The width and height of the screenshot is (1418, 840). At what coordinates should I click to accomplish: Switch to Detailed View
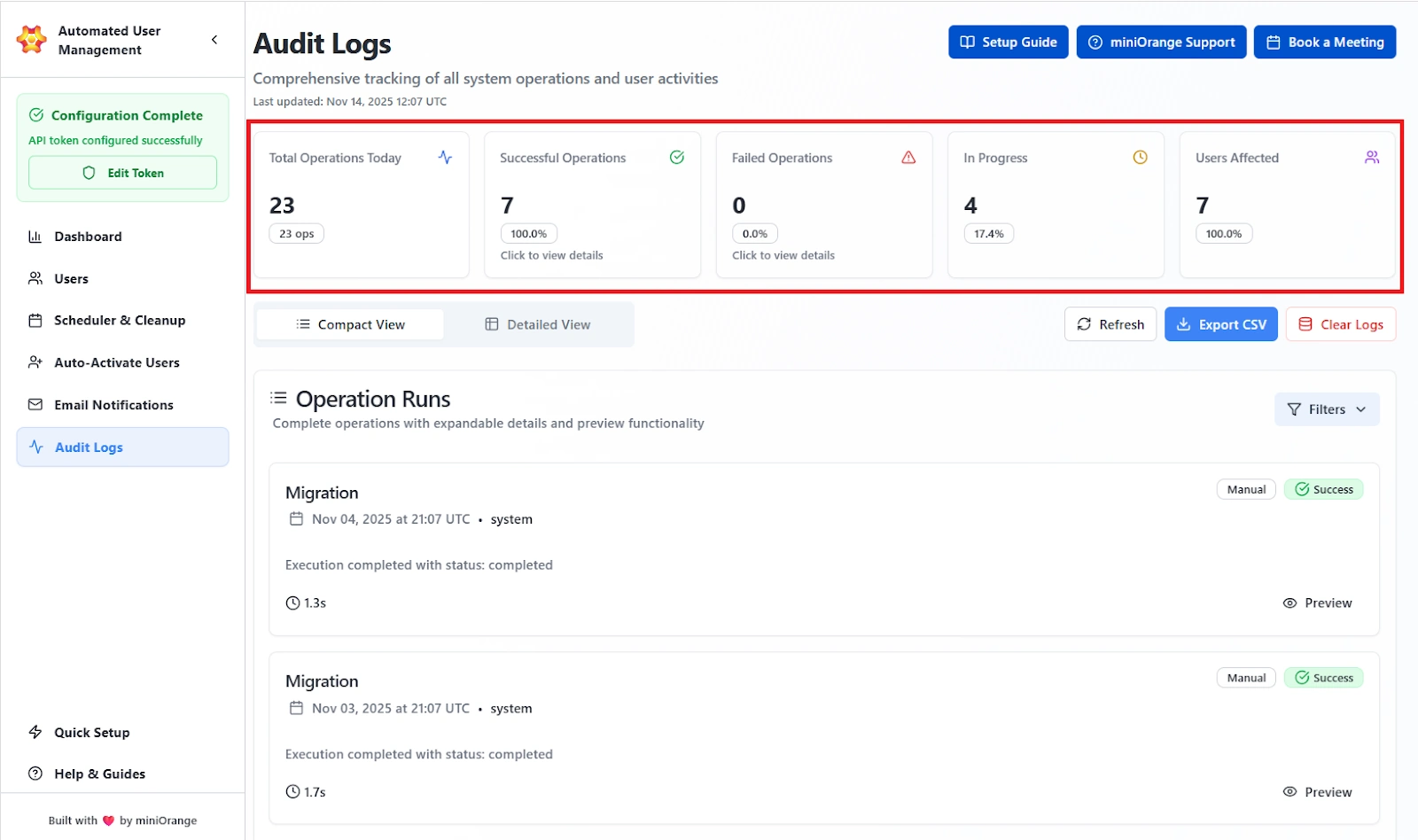click(x=538, y=324)
